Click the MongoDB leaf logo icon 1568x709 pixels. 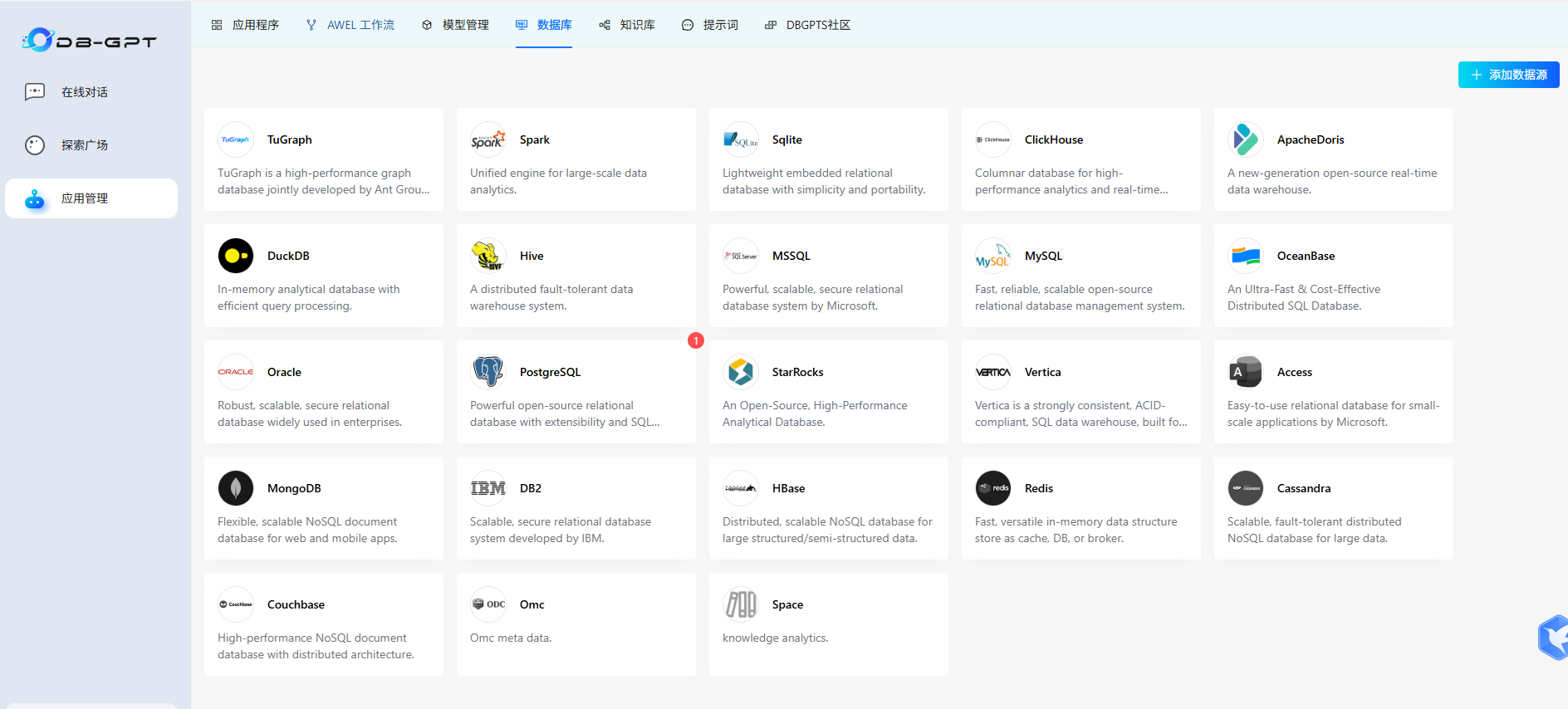tap(236, 488)
